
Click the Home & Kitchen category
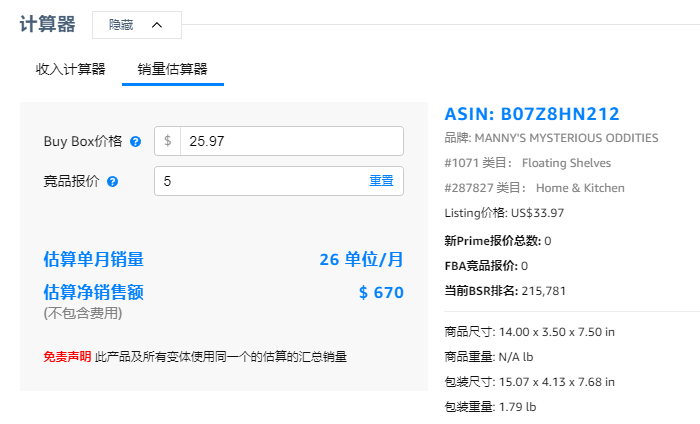580,187
